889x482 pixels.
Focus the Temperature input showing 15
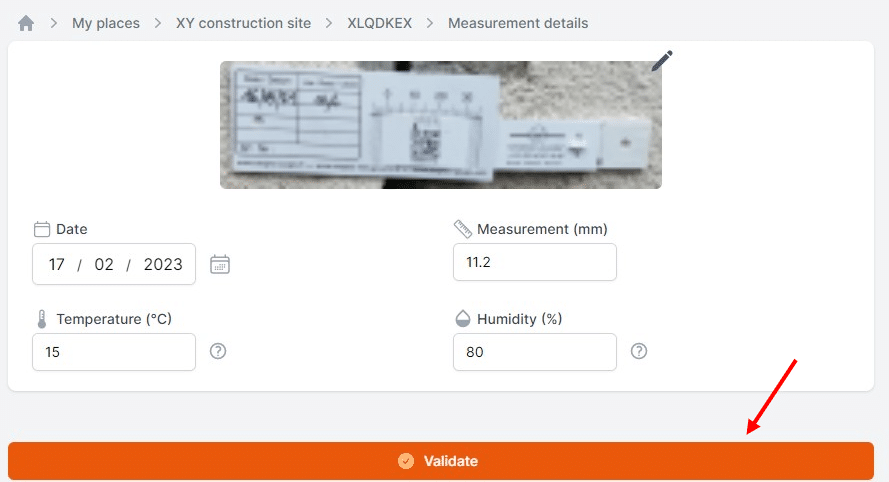[114, 352]
